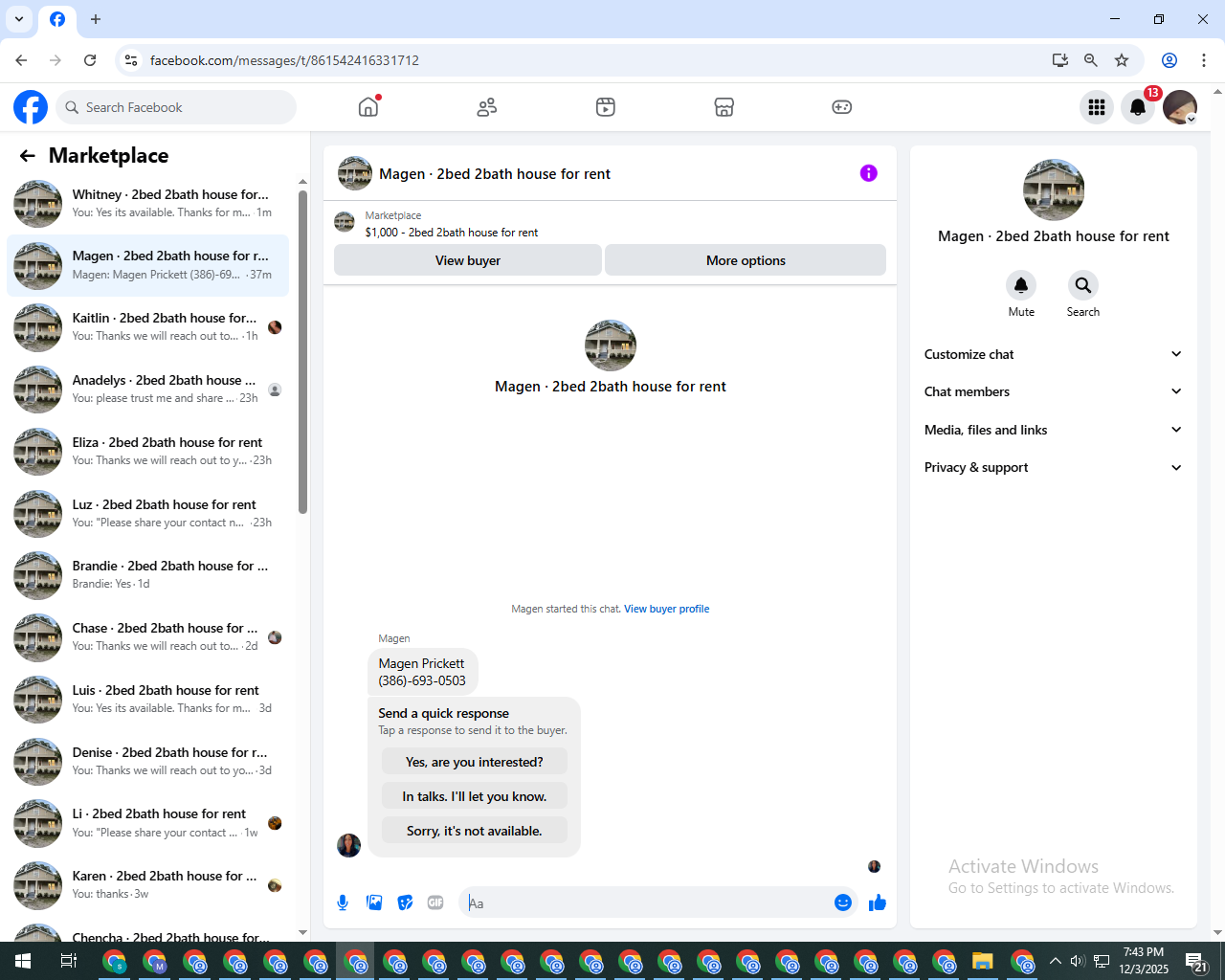This screenshot has width=1225, height=980.
Task: View site information icon in address bar
Action: coord(131,60)
